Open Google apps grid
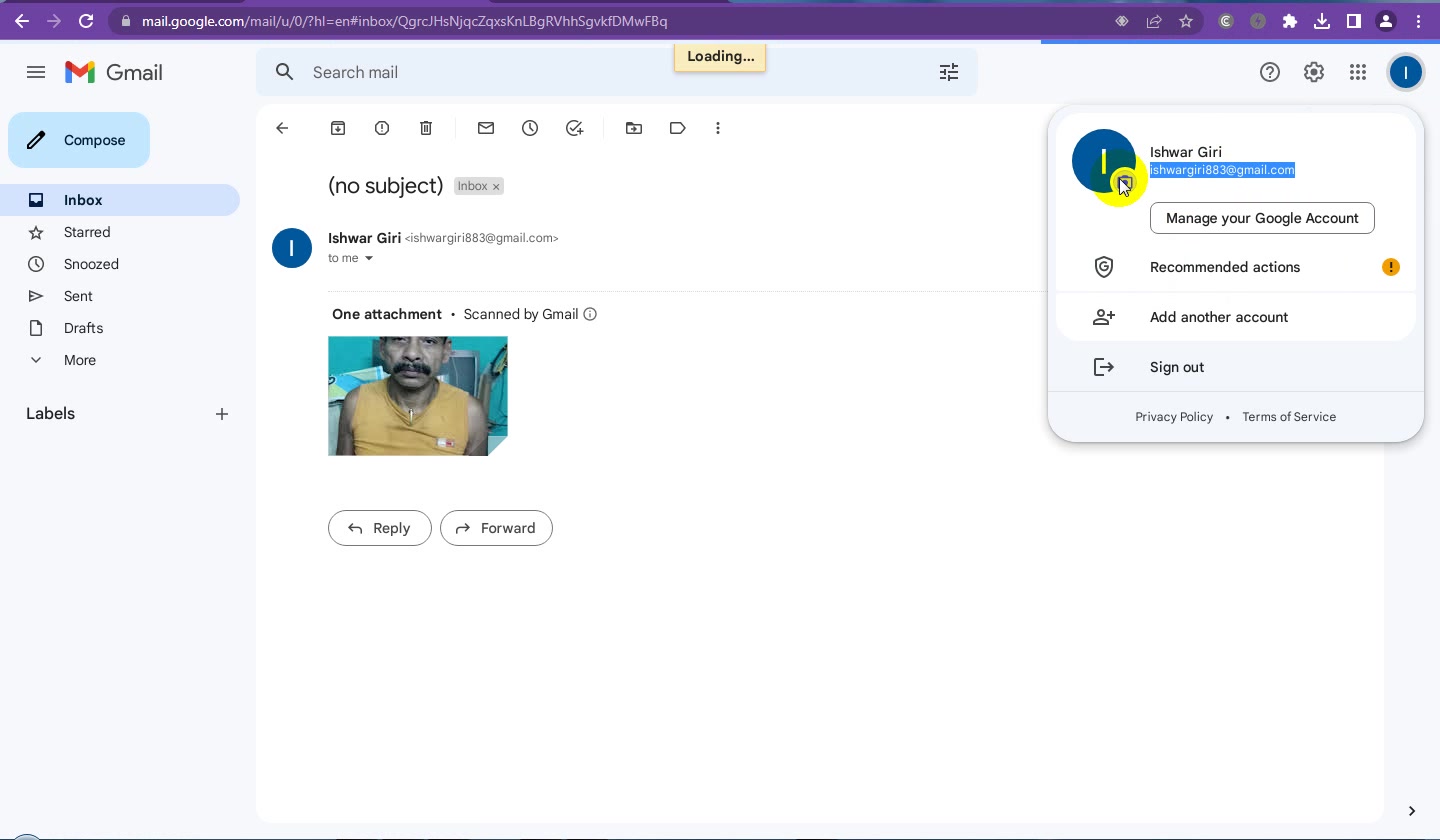The image size is (1440, 840). click(x=1358, y=72)
